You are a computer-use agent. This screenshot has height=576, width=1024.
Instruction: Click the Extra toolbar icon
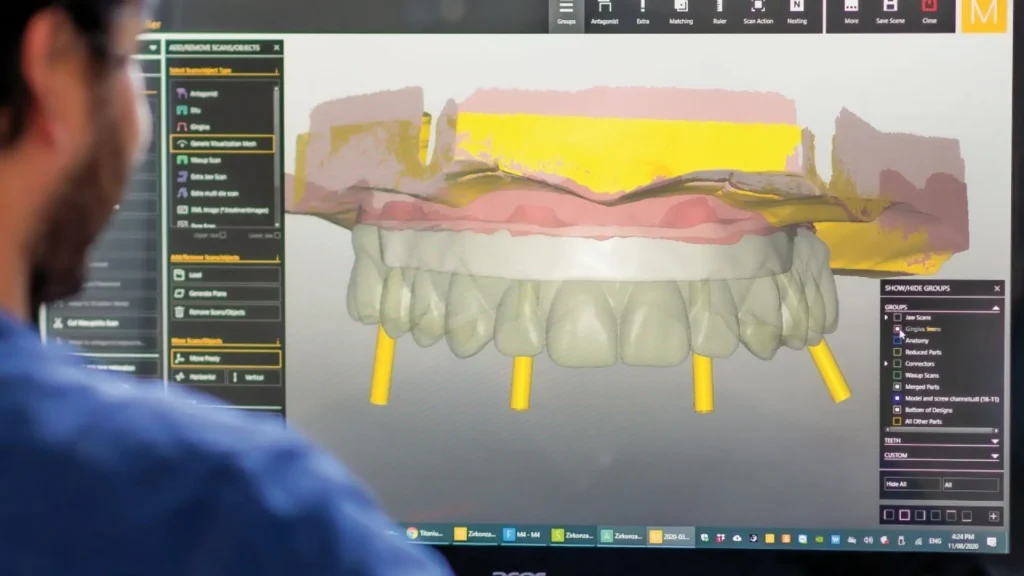(x=642, y=11)
